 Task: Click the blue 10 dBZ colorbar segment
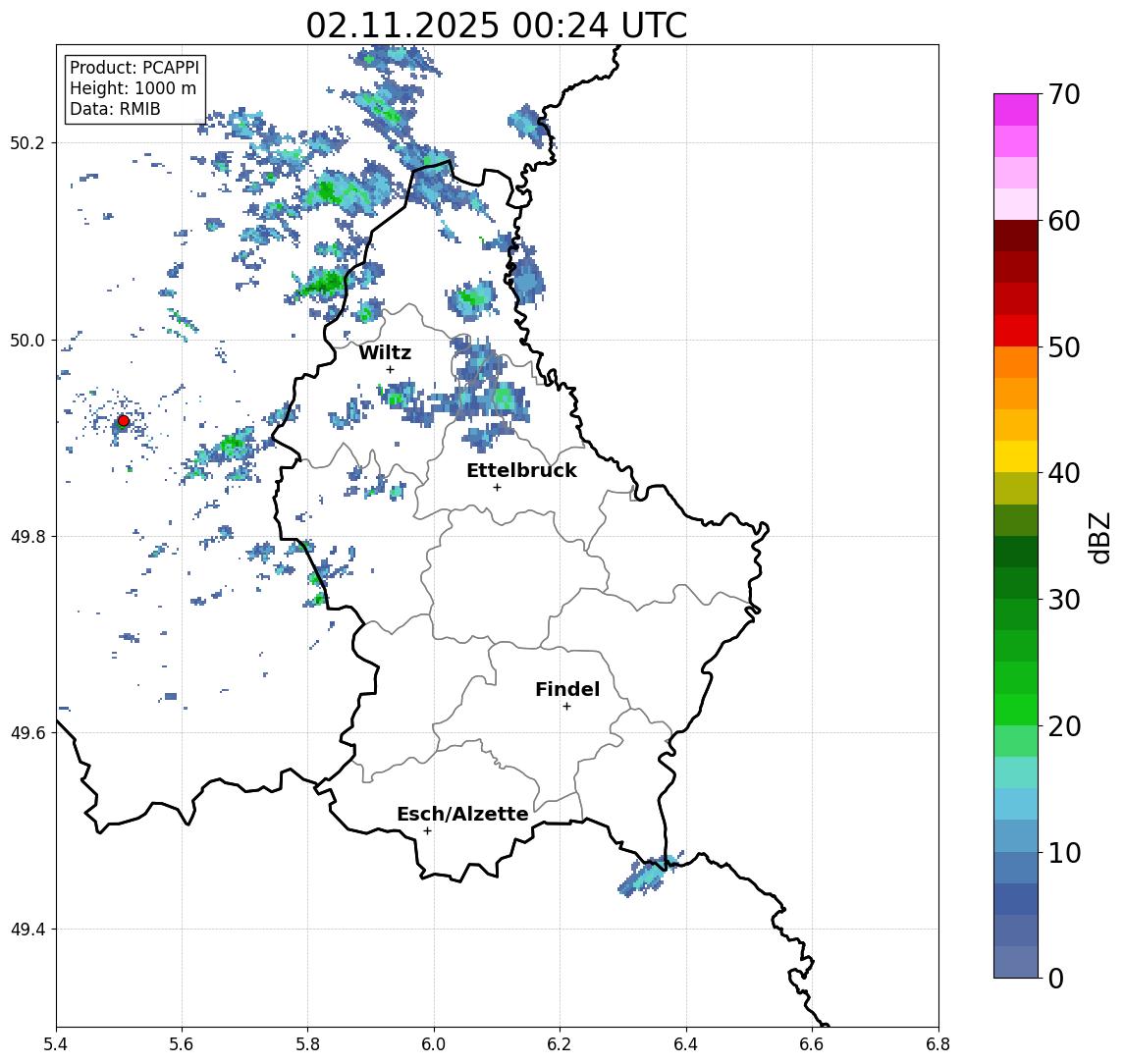point(1016,835)
